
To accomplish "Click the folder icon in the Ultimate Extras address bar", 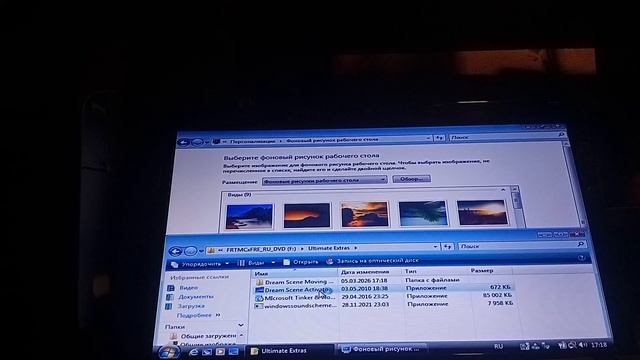I will [x=211, y=250].
